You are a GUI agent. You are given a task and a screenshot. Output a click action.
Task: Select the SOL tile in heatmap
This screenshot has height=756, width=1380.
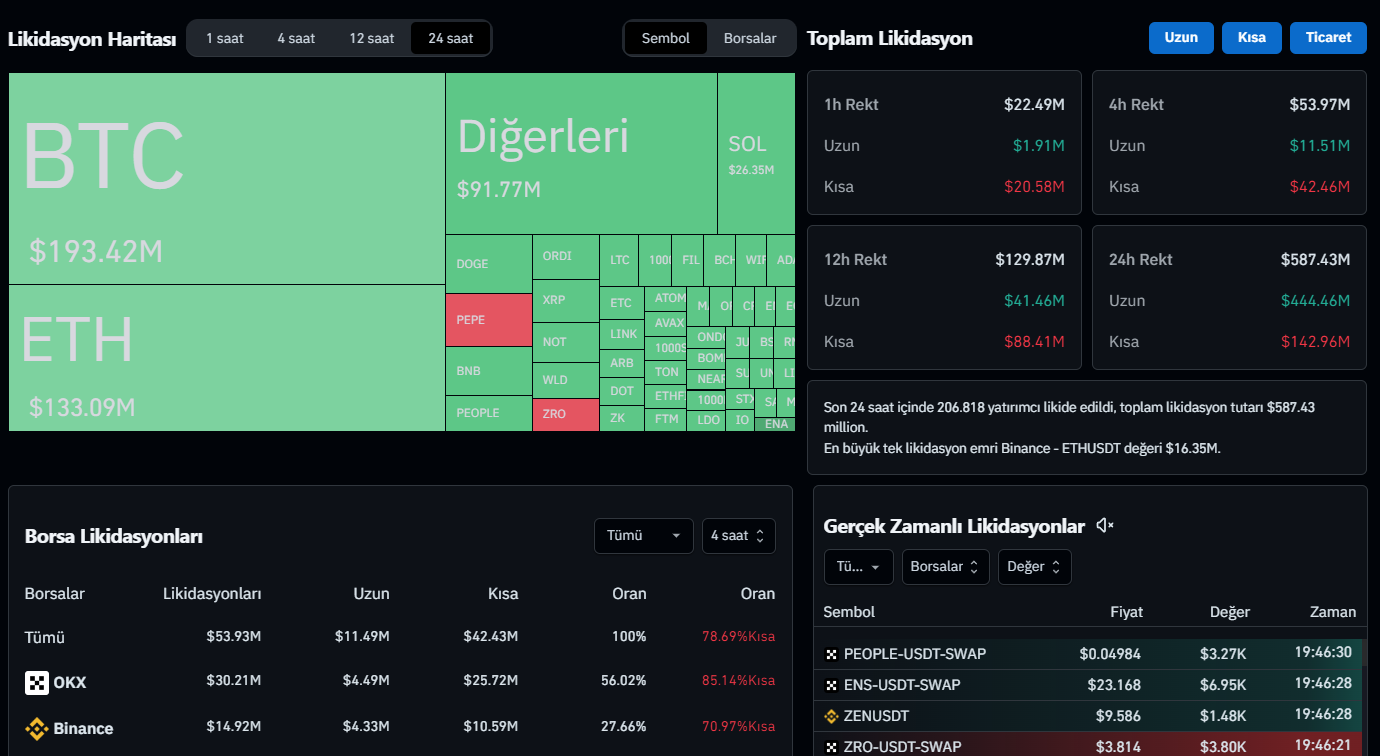756,153
